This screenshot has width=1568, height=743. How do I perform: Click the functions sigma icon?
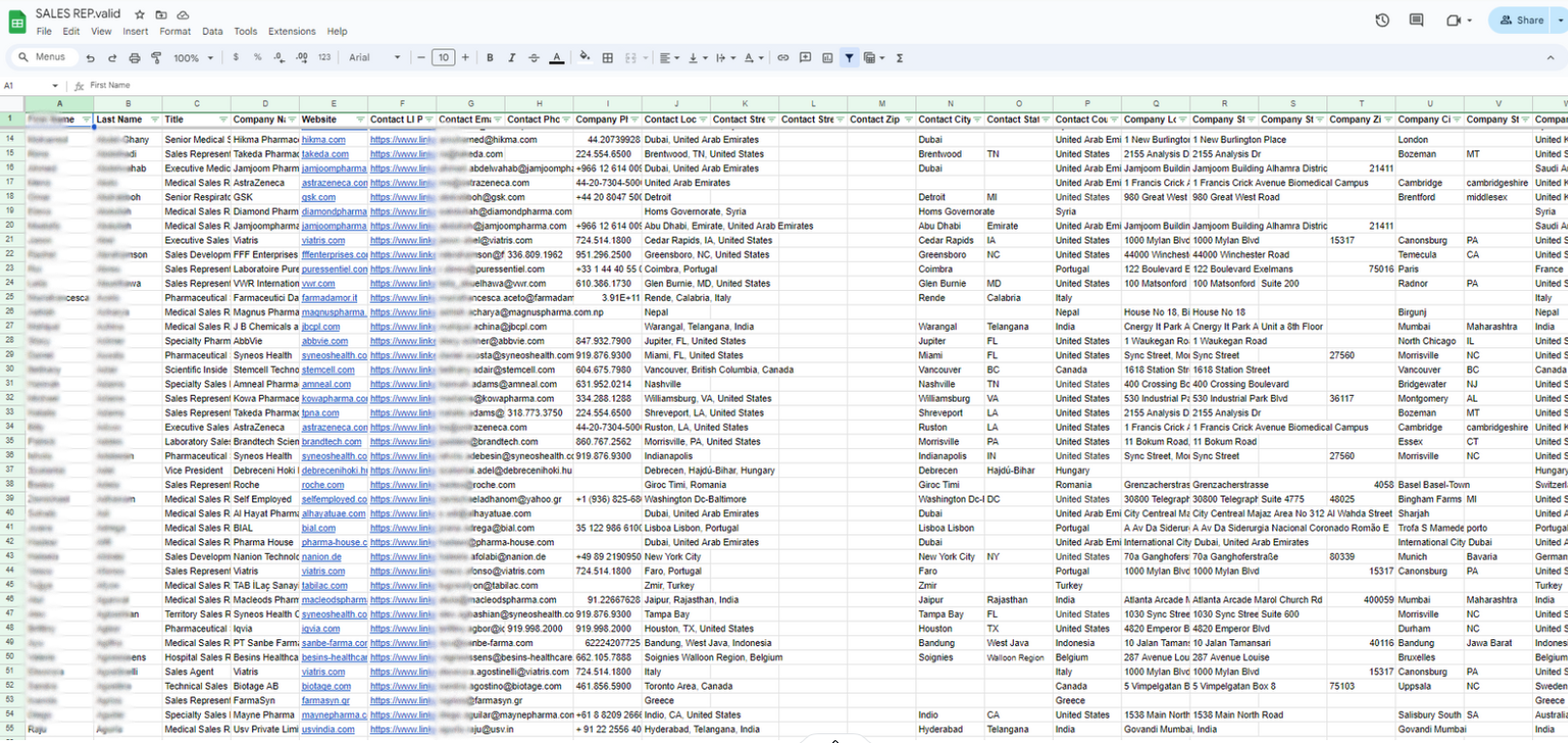click(x=899, y=58)
